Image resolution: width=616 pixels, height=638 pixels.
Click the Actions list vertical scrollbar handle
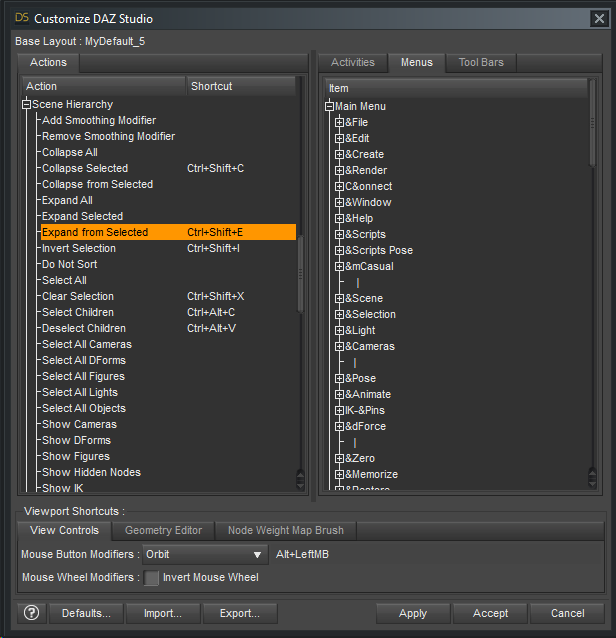point(301,274)
